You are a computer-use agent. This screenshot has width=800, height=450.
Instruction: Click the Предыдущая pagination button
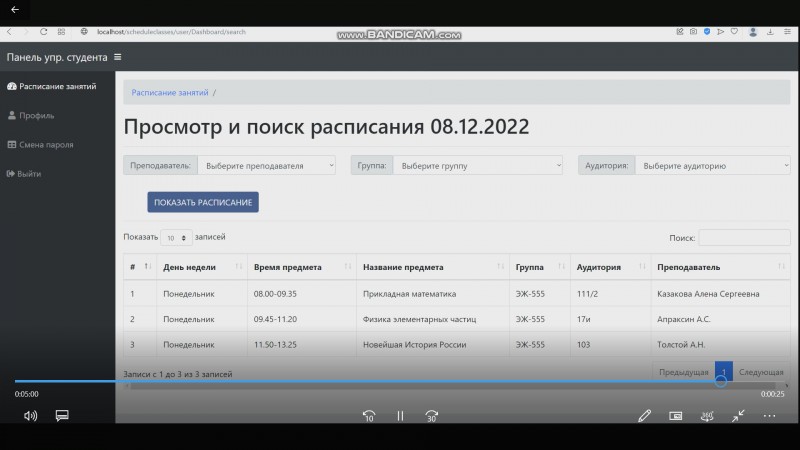pos(684,372)
